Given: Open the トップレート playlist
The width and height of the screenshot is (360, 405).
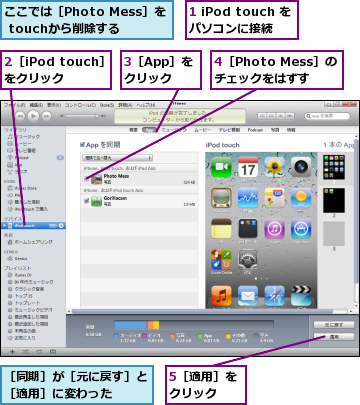Looking at the screenshot, I should [24, 303].
